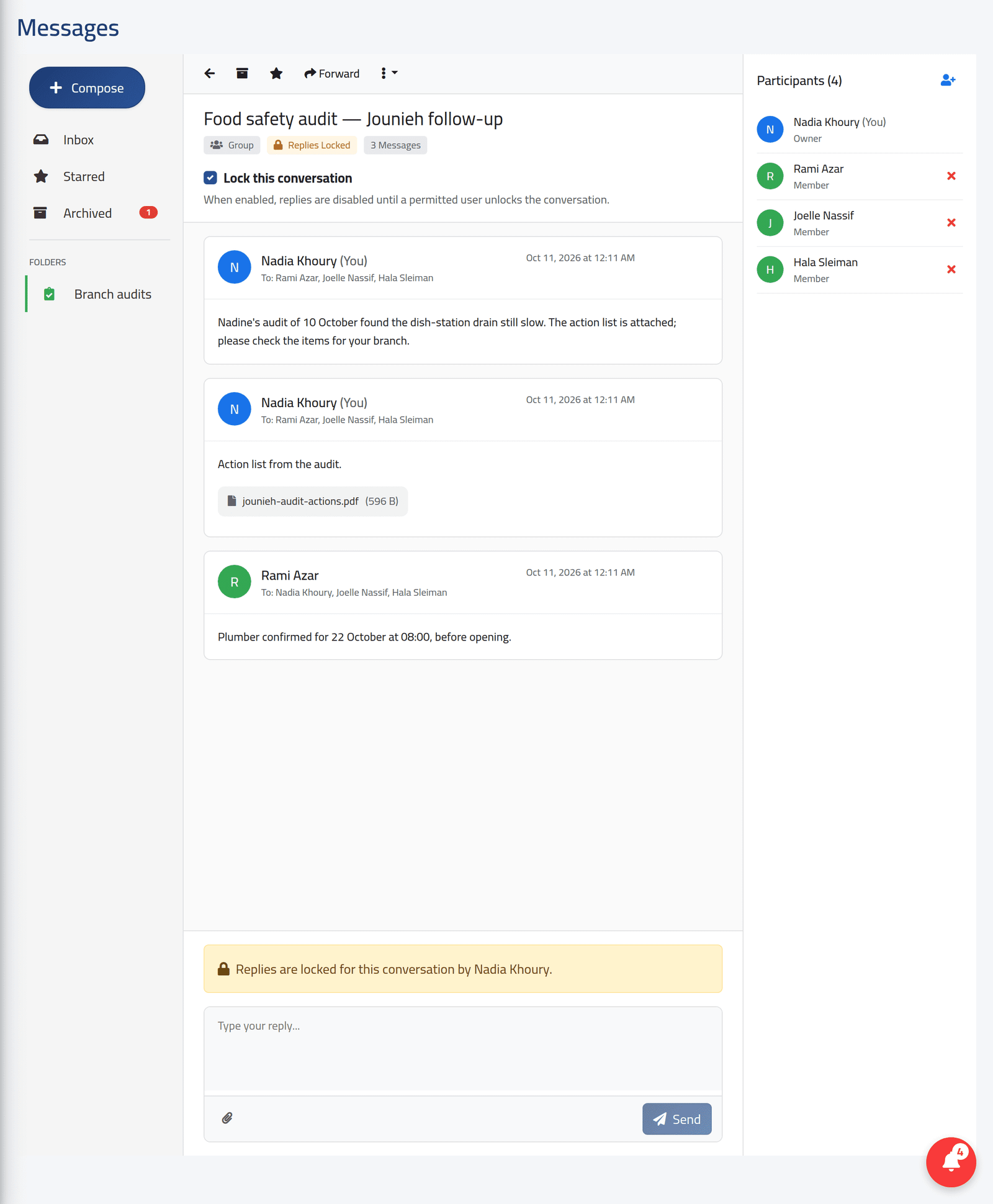993x1204 pixels.
Task: Click the Messages page heading
Action: [x=68, y=28]
